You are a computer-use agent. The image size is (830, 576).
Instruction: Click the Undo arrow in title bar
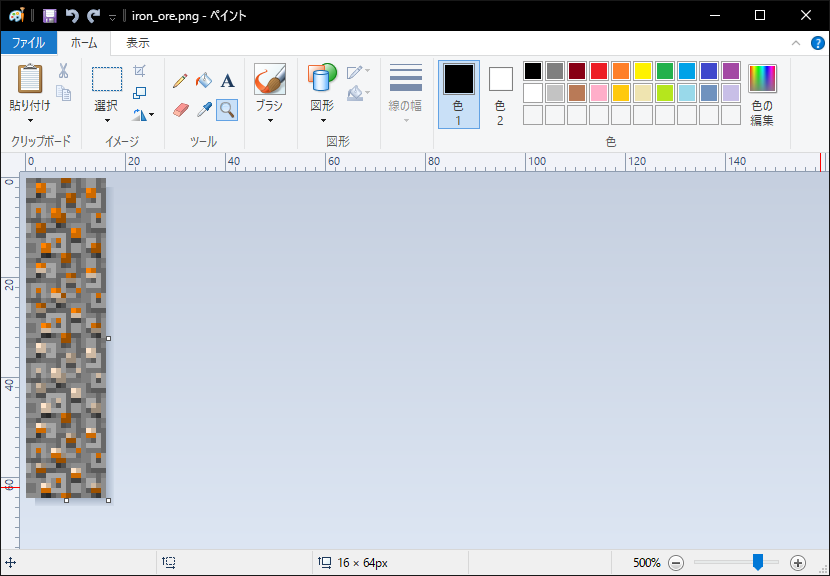[x=71, y=16]
